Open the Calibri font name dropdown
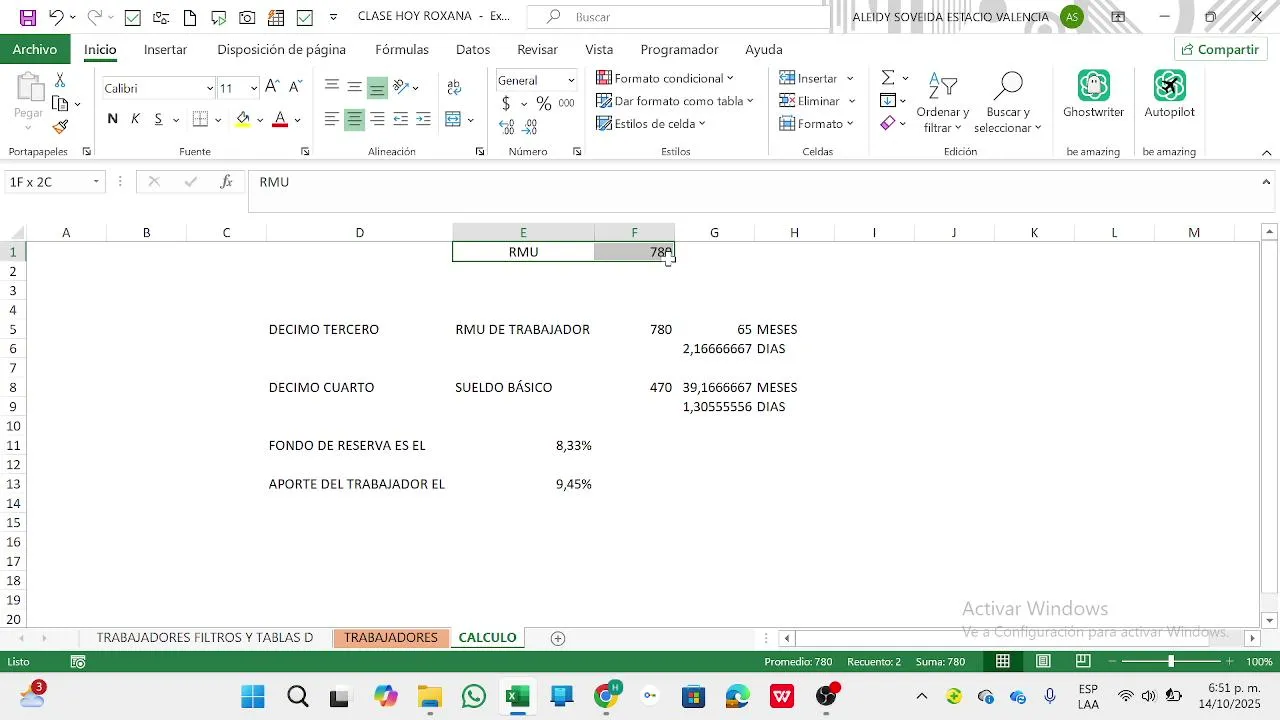The height and width of the screenshot is (720, 1280). coord(209,88)
